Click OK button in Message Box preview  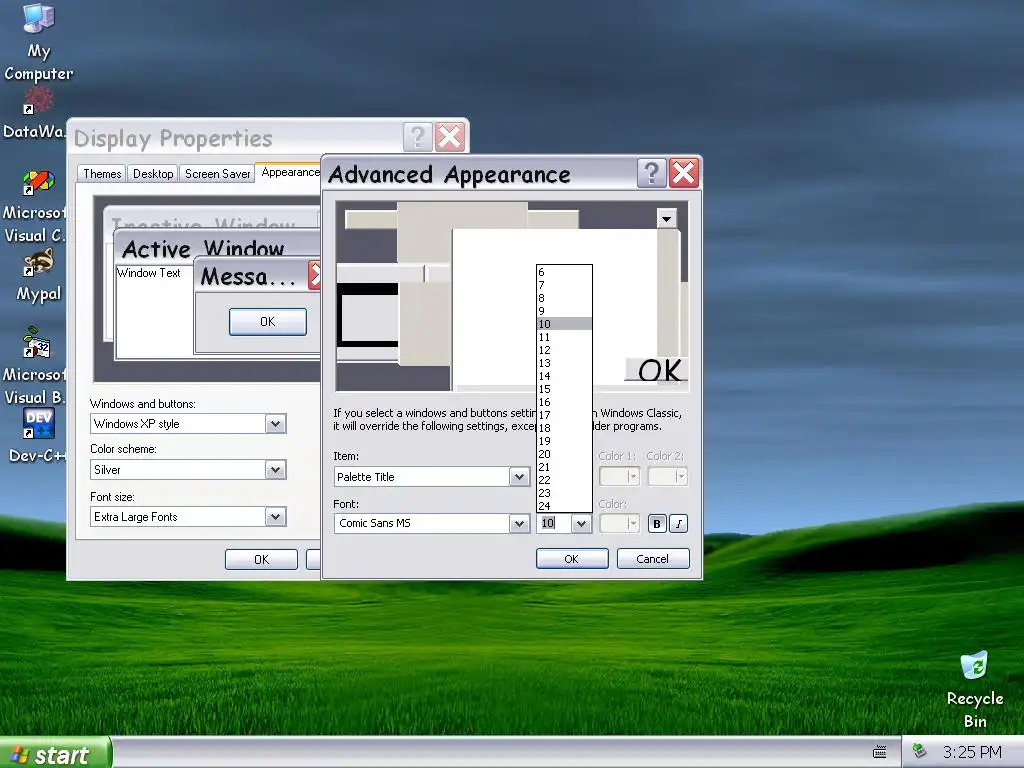coord(268,322)
